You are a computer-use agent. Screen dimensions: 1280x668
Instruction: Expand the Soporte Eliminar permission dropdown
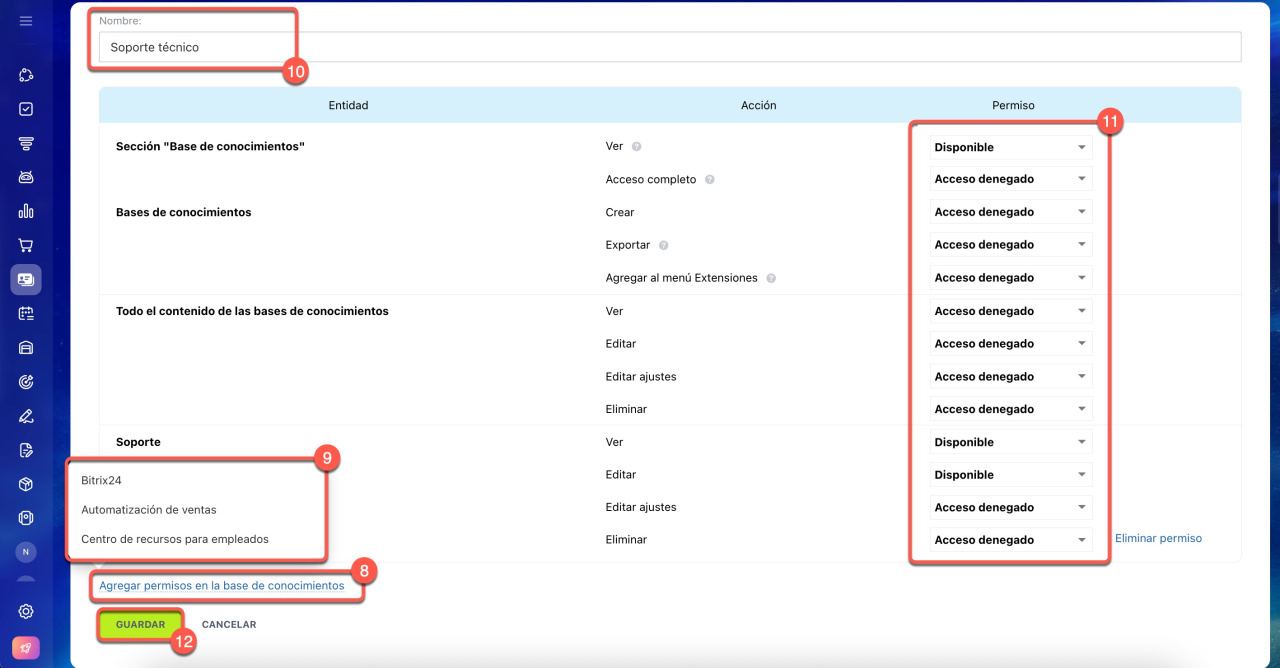[x=1010, y=540]
